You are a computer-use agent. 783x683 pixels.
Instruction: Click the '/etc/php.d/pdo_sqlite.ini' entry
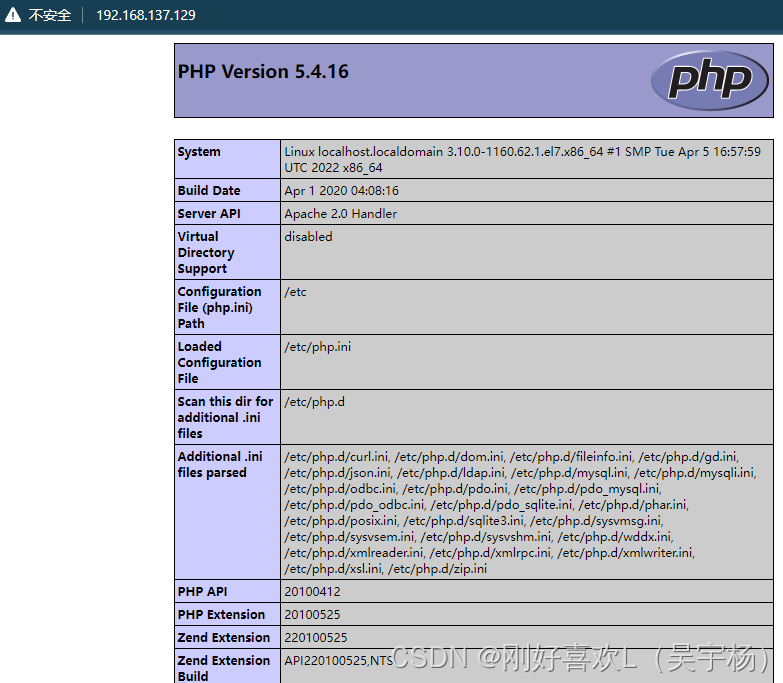click(x=501, y=504)
